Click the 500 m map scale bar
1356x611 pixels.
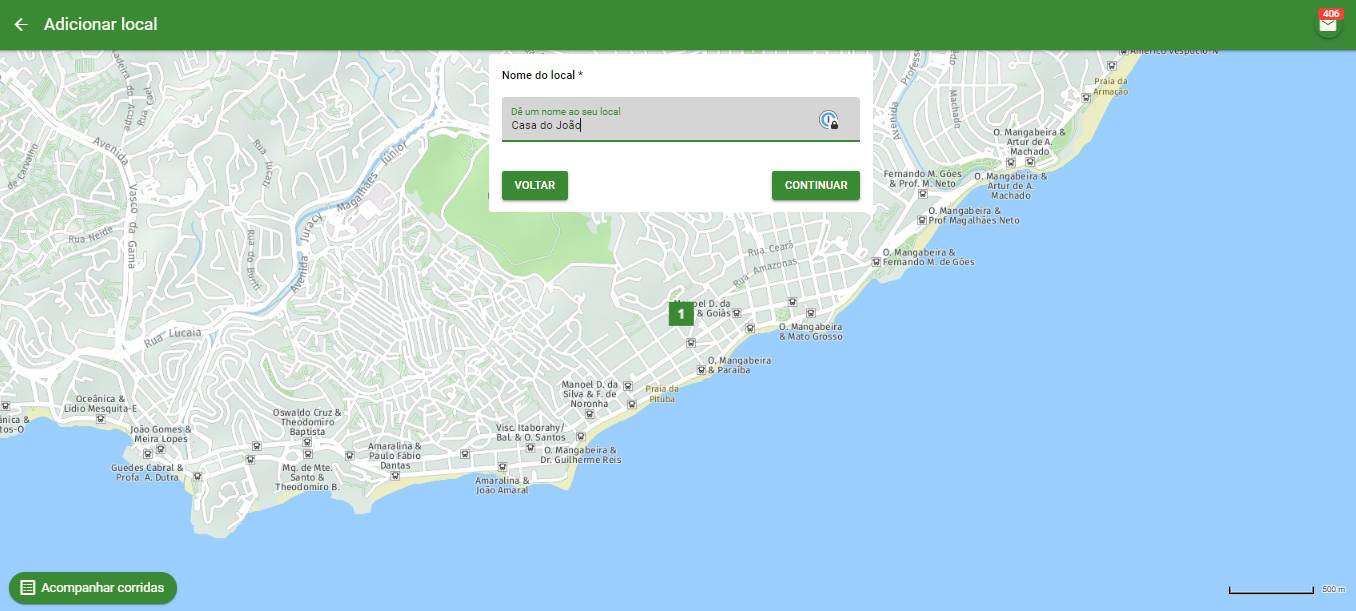(x=1271, y=590)
